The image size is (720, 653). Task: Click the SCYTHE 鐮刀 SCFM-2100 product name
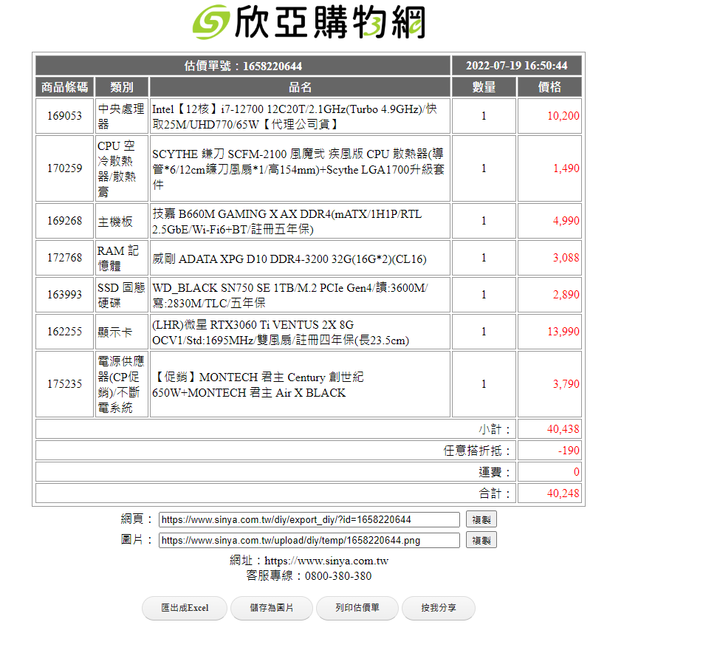[298, 169]
